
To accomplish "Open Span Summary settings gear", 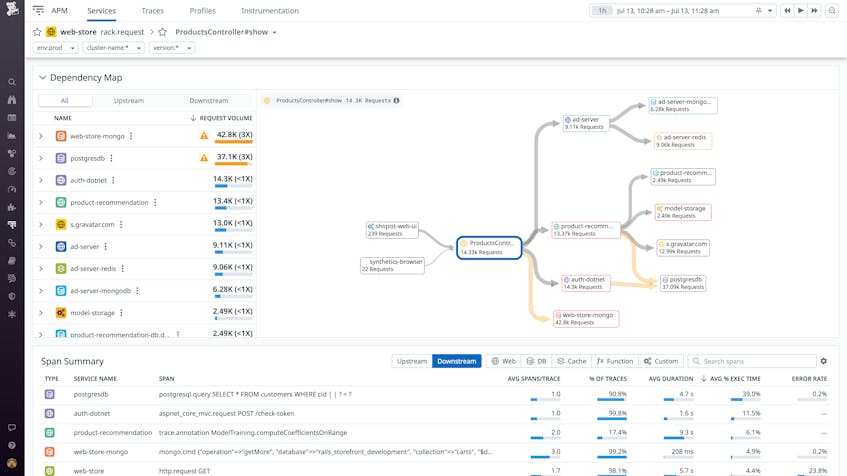I will pos(823,361).
